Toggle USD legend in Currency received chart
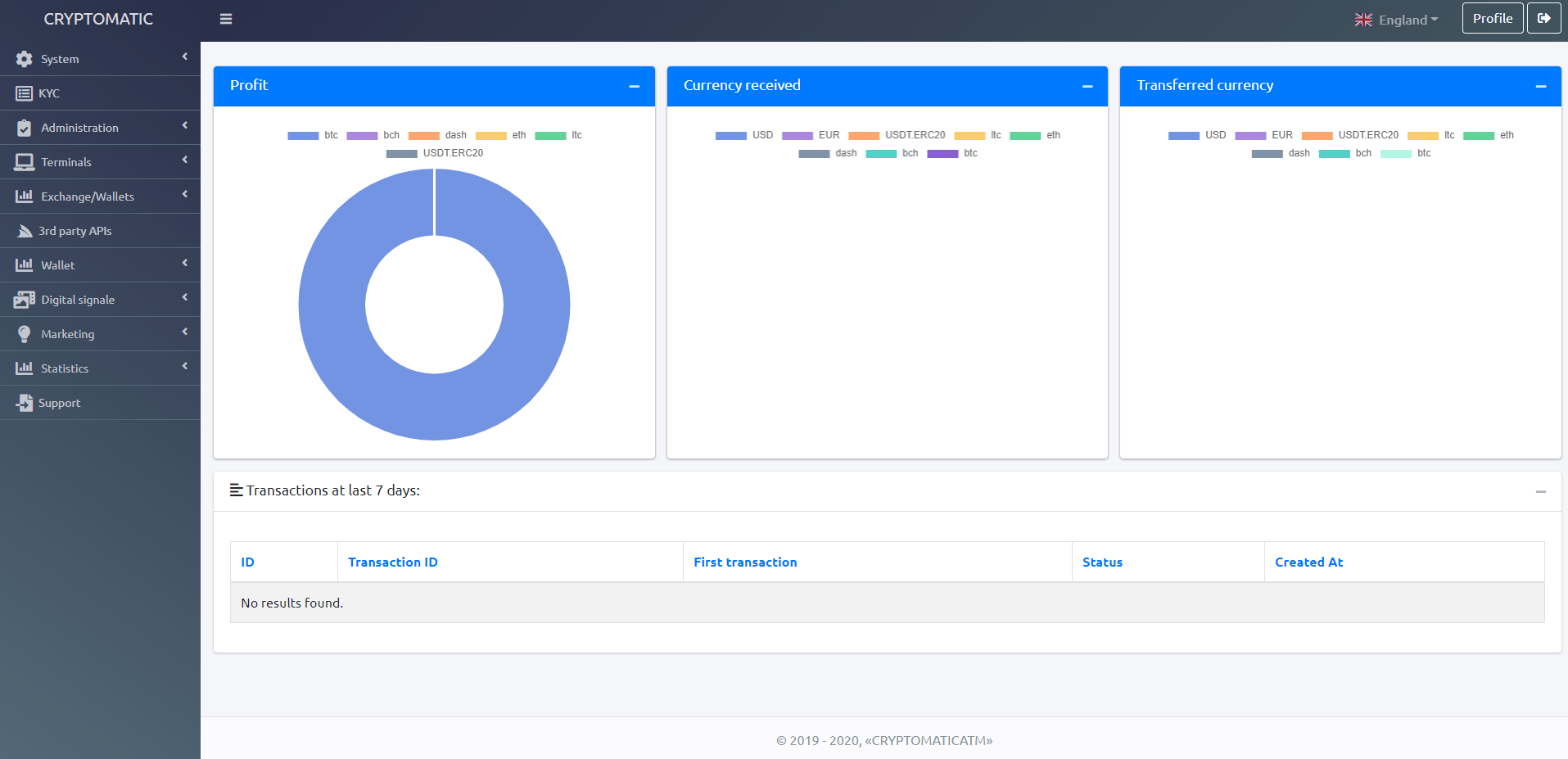 743,136
